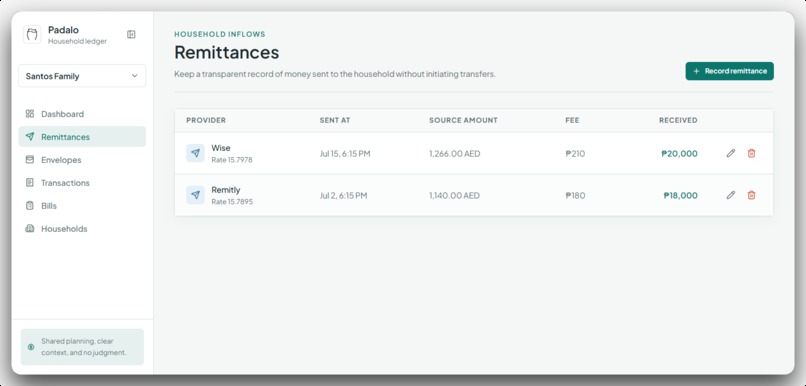Click the Remittances paper plane sidebar icon
The height and width of the screenshot is (386, 806).
30,137
